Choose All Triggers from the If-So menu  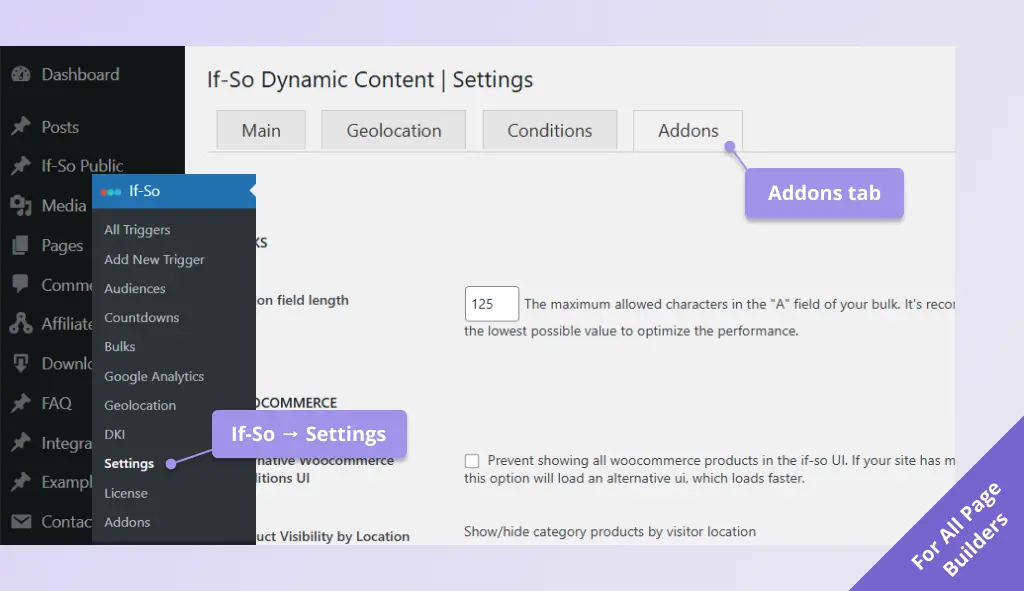[x=136, y=229]
